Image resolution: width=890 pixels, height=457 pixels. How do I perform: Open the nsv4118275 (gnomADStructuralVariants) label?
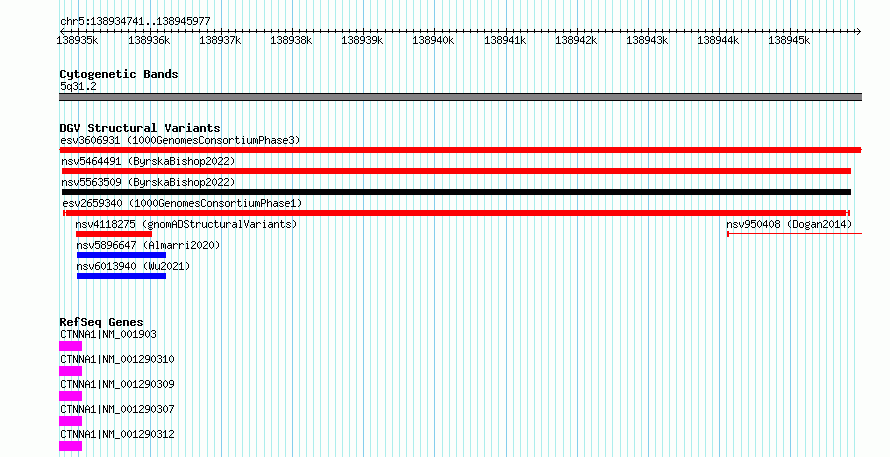tap(186, 224)
